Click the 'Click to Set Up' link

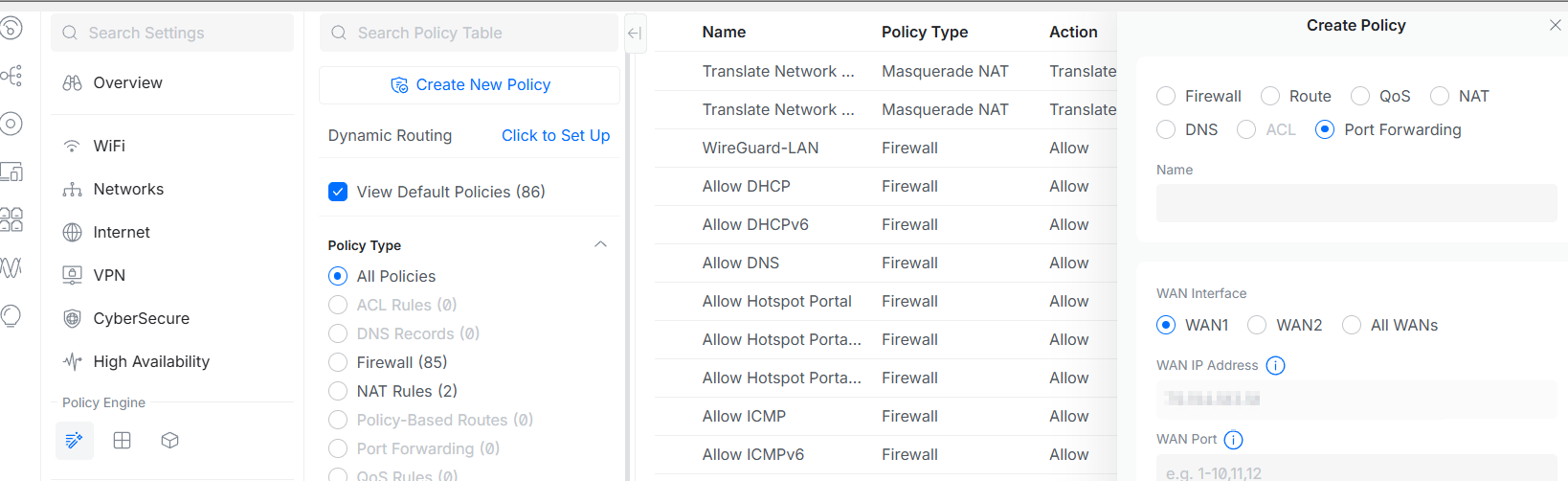click(x=555, y=135)
